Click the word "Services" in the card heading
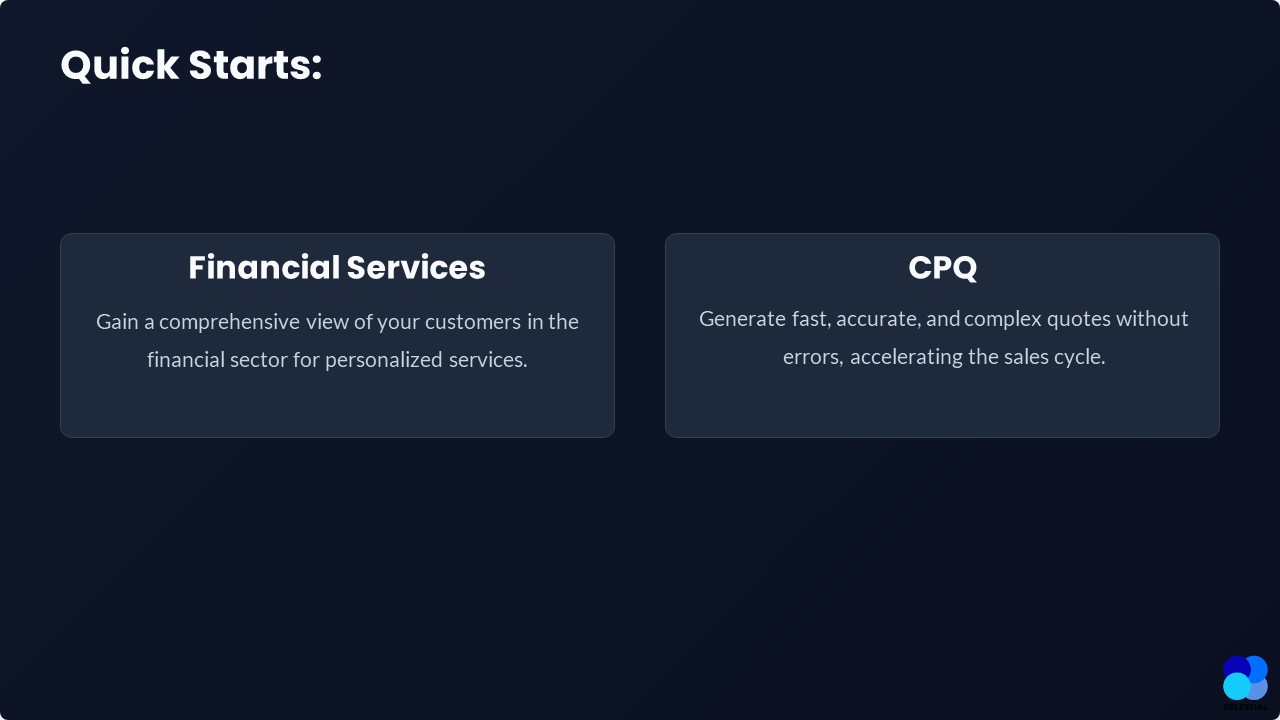 pyautogui.click(x=416, y=268)
